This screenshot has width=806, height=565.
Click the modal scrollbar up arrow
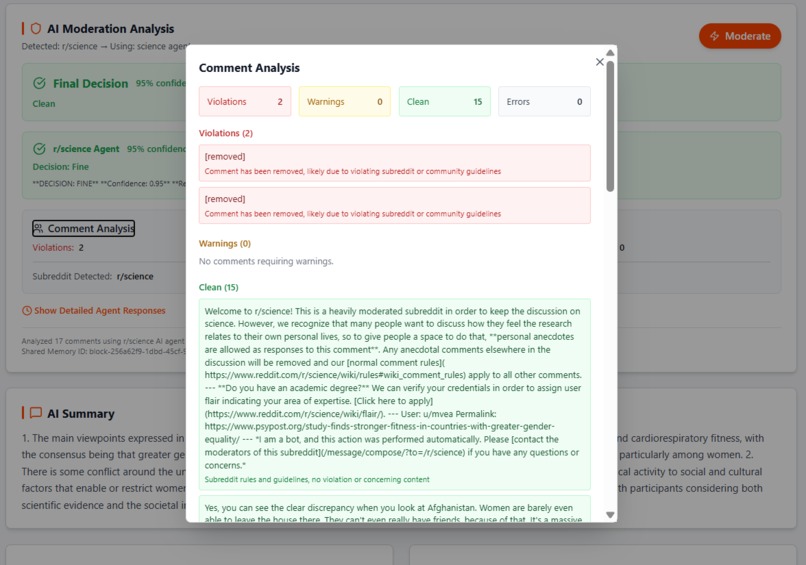pyautogui.click(x=610, y=53)
